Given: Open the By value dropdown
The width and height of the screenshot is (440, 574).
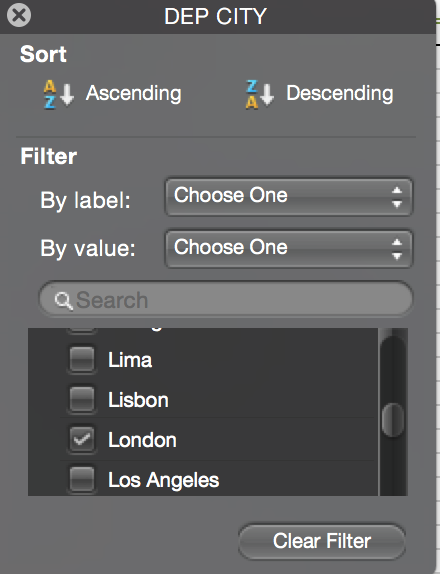Looking at the screenshot, I should click(289, 249).
